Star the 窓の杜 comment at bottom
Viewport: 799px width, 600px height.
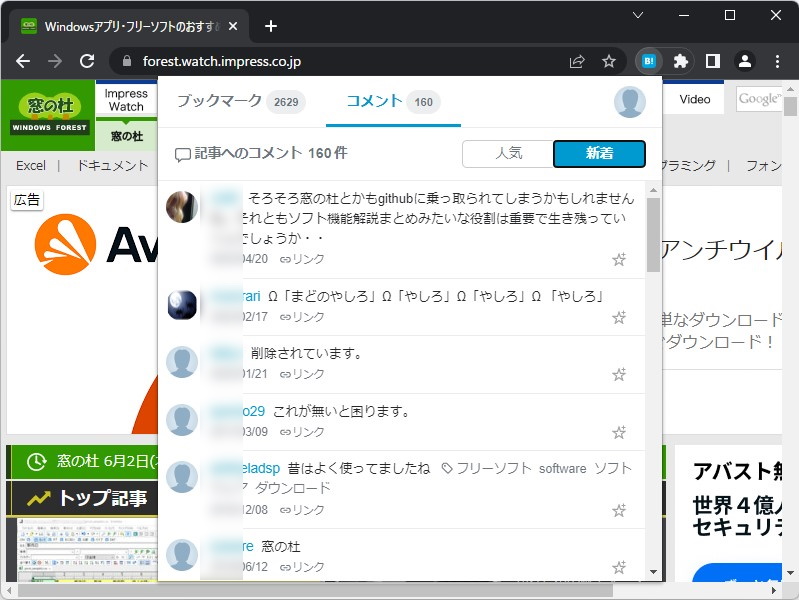619,567
